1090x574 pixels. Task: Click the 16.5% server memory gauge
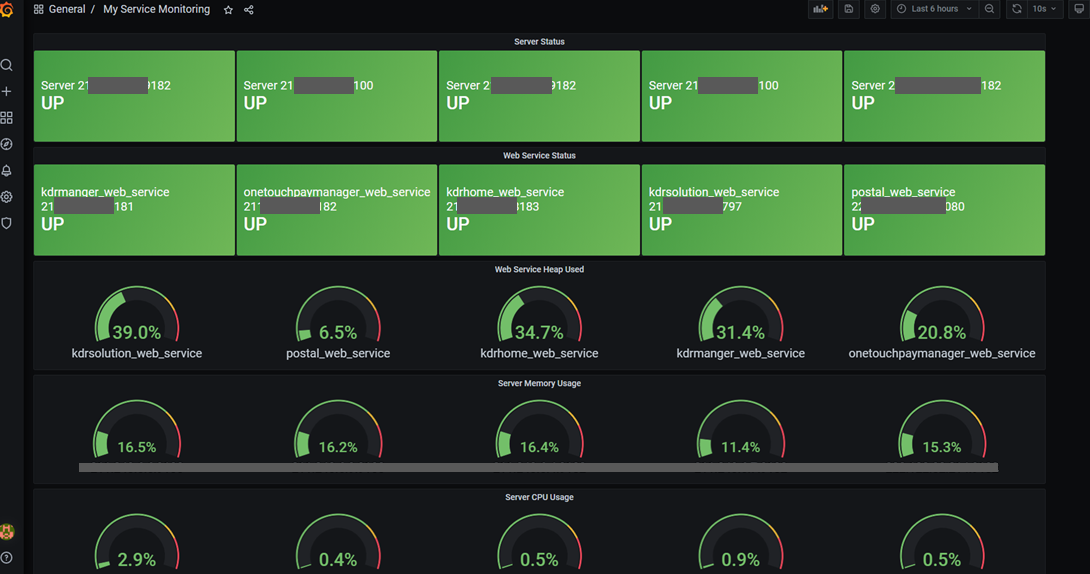pyautogui.click(x=137, y=429)
